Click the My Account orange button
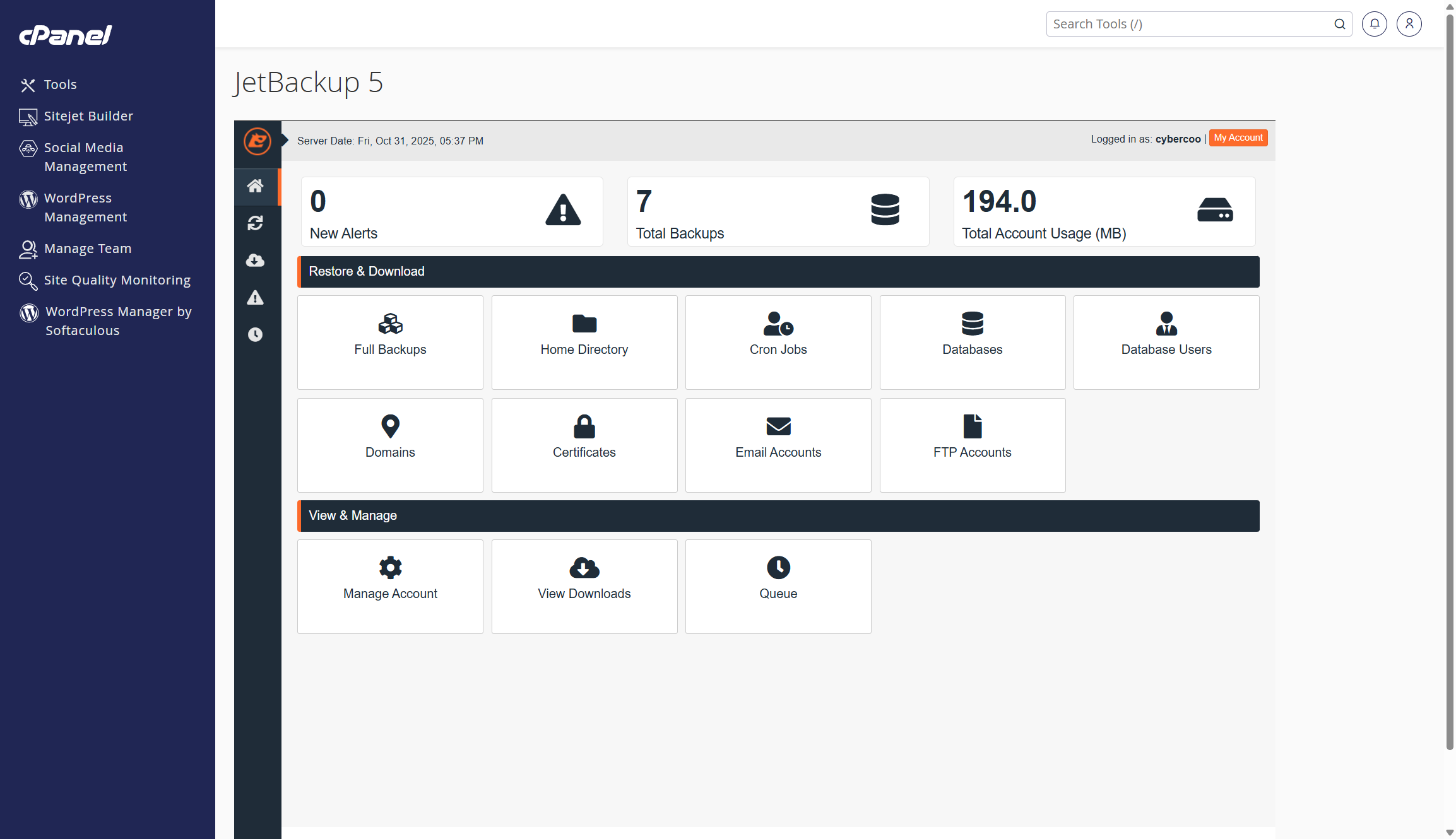Viewport: 1456px width, 839px height. coord(1238,138)
